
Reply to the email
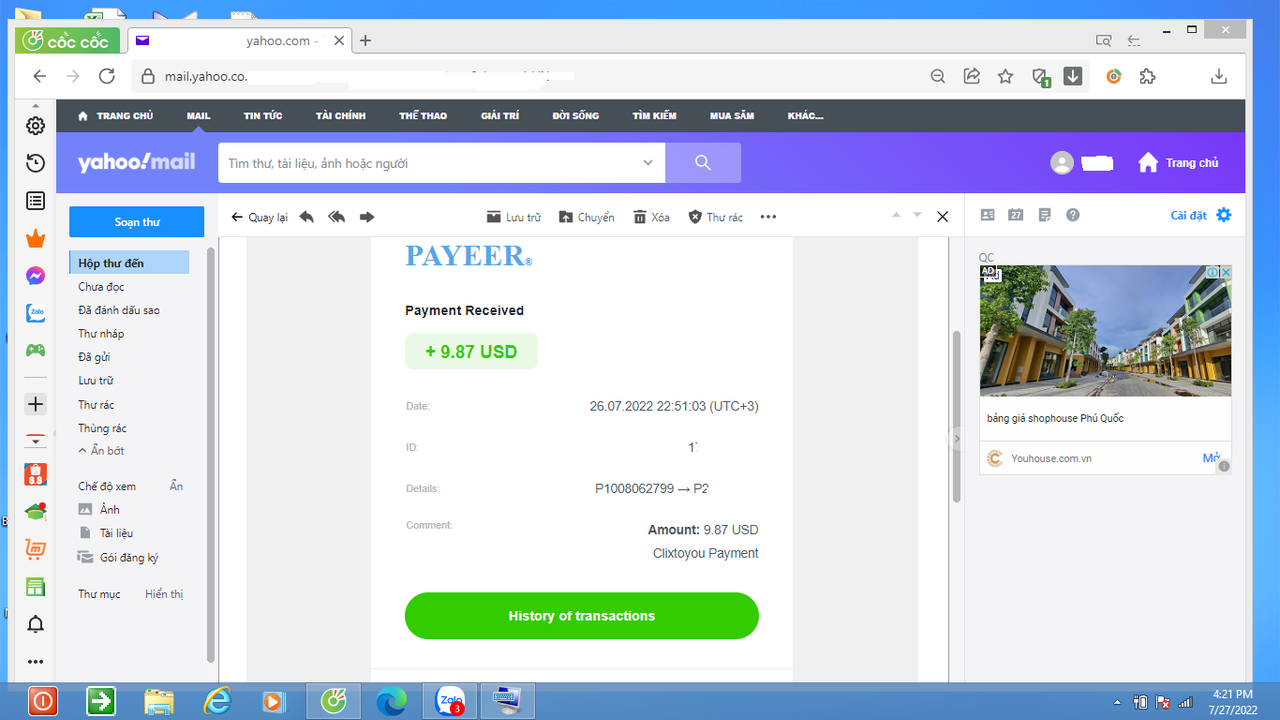[307, 217]
